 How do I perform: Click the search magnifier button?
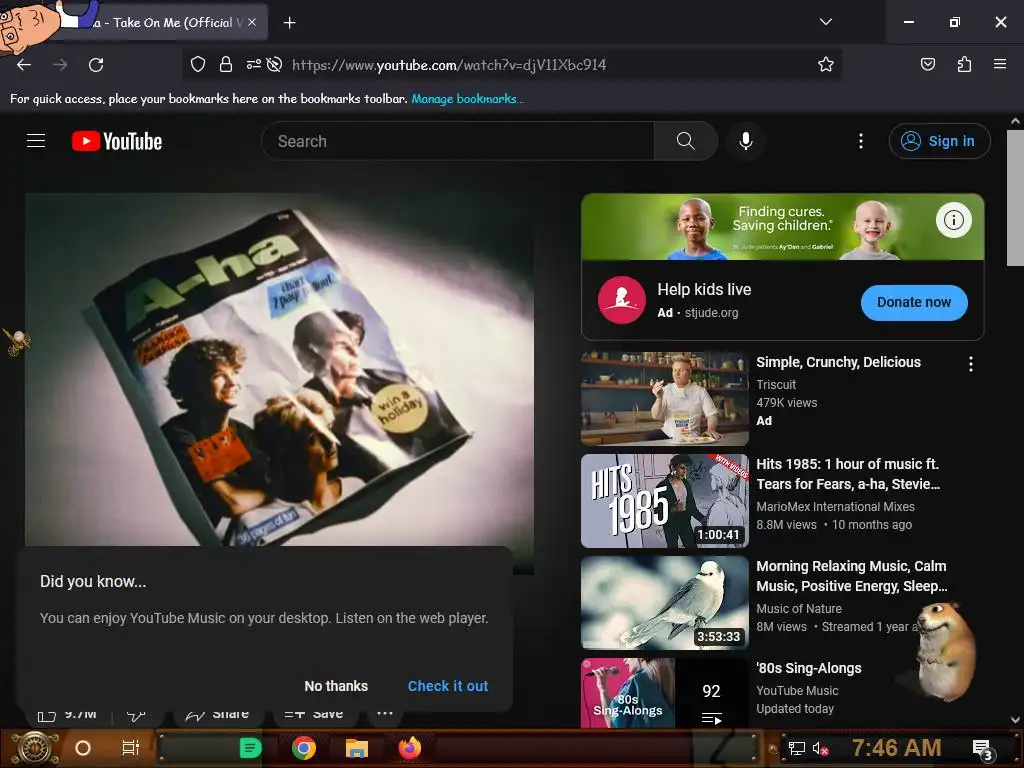686,141
